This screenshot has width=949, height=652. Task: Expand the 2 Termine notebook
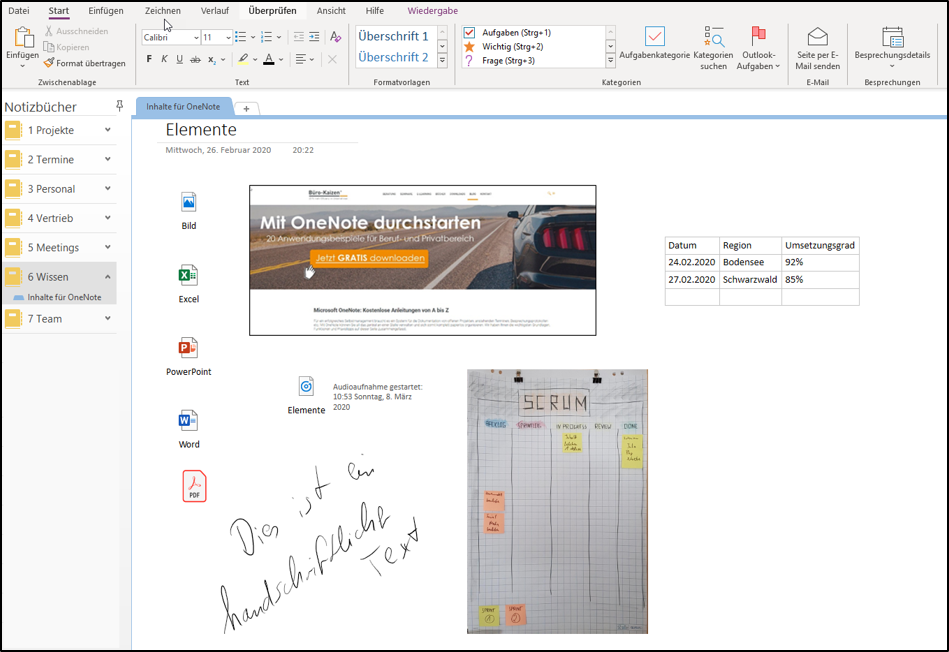[x=108, y=159]
